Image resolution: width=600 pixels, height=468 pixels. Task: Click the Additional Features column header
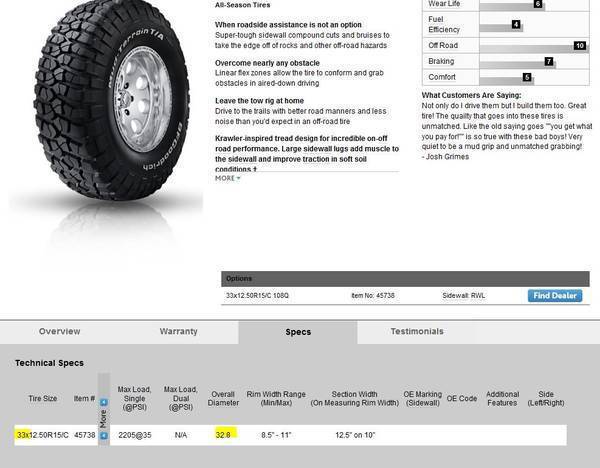502,398
